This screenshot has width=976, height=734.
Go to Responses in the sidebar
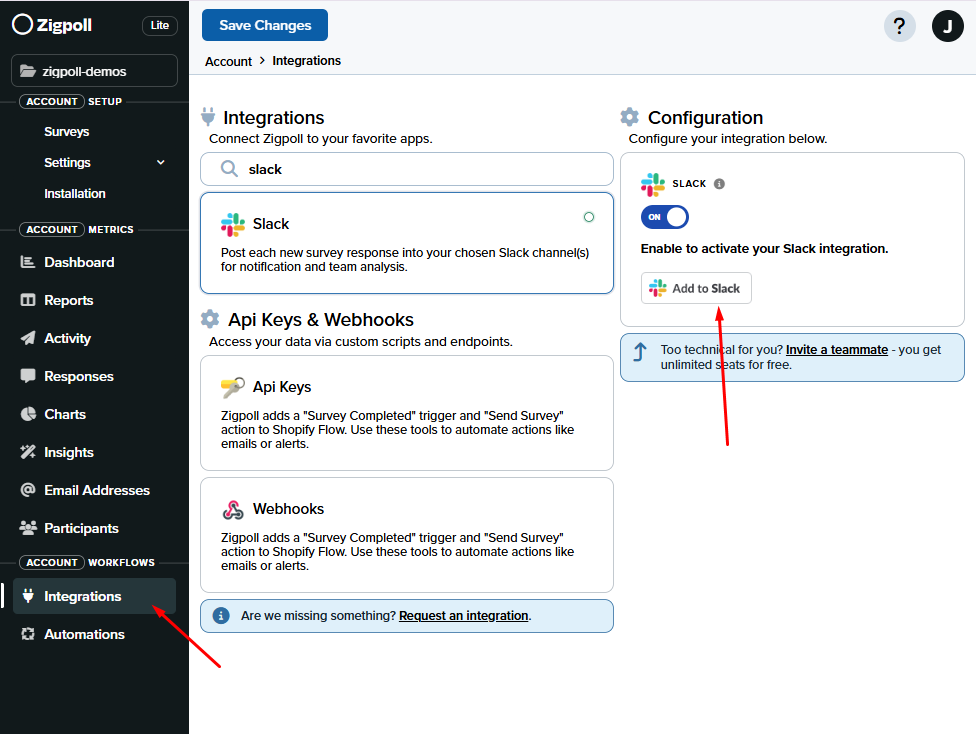click(x=78, y=376)
